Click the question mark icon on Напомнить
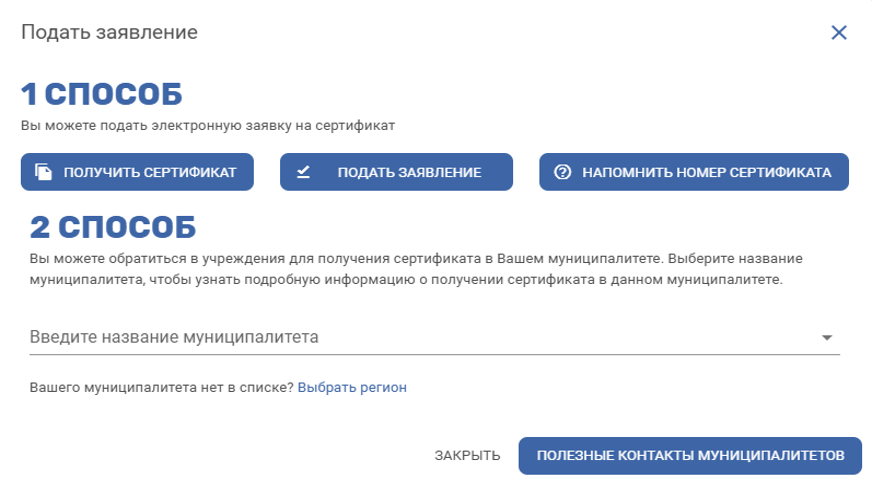The width and height of the screenshot is (872, 481). [x=562, y=172]
